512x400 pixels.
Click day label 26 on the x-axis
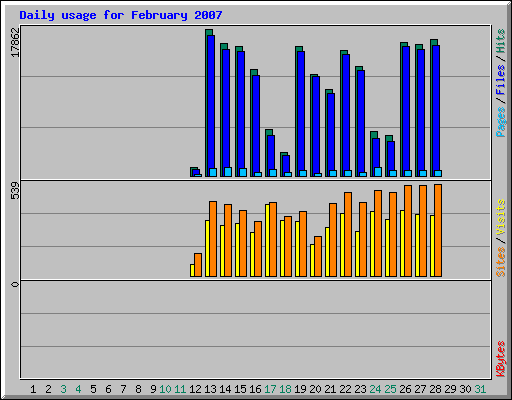[x=405, y=389]
